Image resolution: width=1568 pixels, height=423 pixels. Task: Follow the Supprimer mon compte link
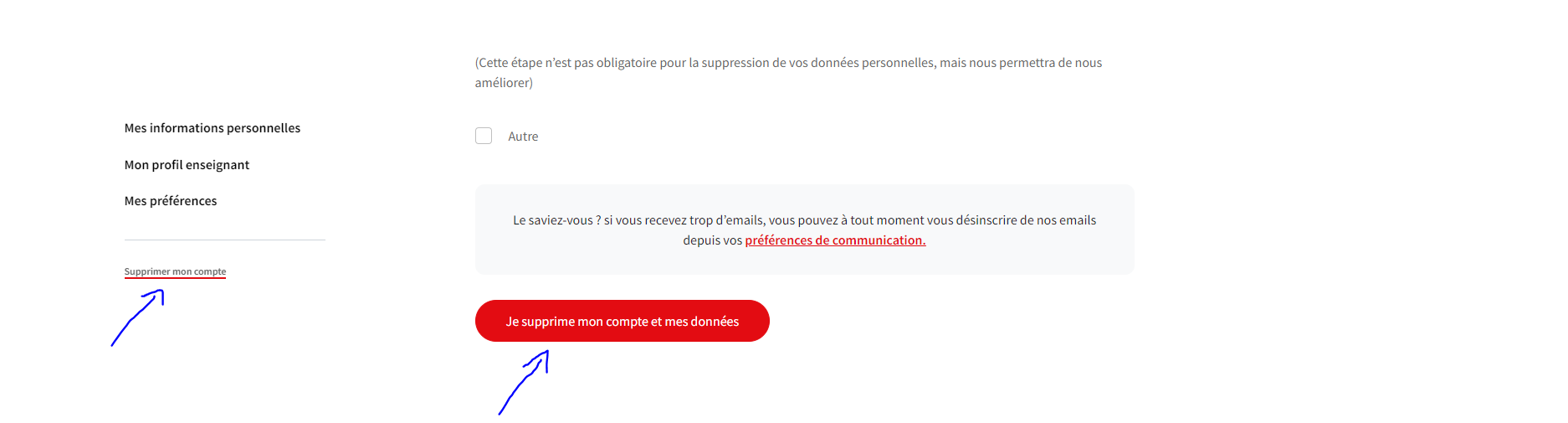click(175, 271)
